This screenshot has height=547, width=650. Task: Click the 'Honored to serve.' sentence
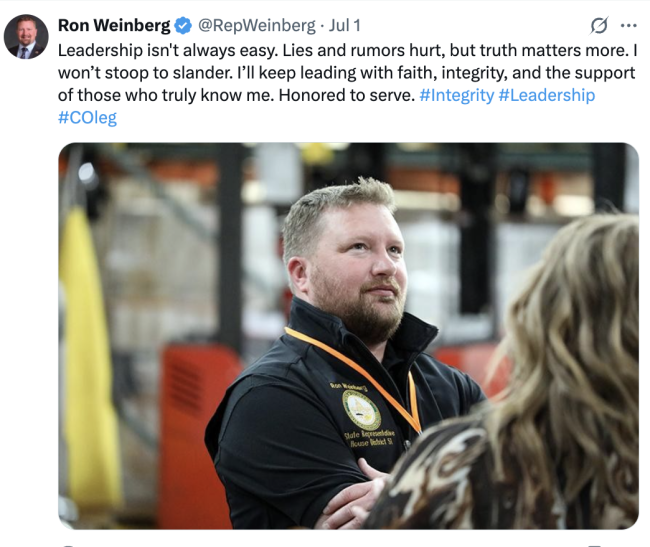coord(347,95)
